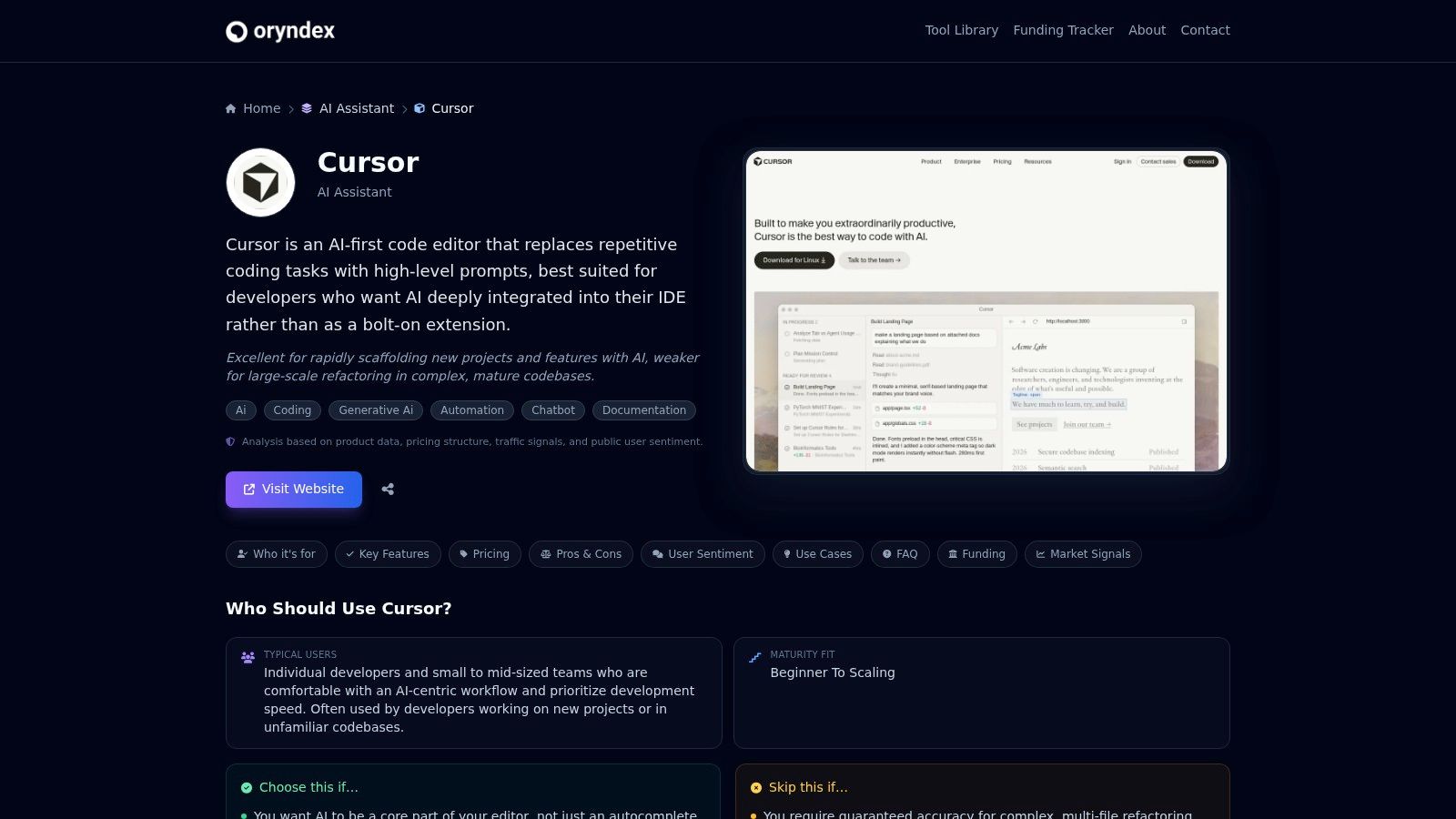The height and width of the screenshot is (819, 1456).
Task: Click the Cursor breadcrumb item
Action: pos(444,108)
